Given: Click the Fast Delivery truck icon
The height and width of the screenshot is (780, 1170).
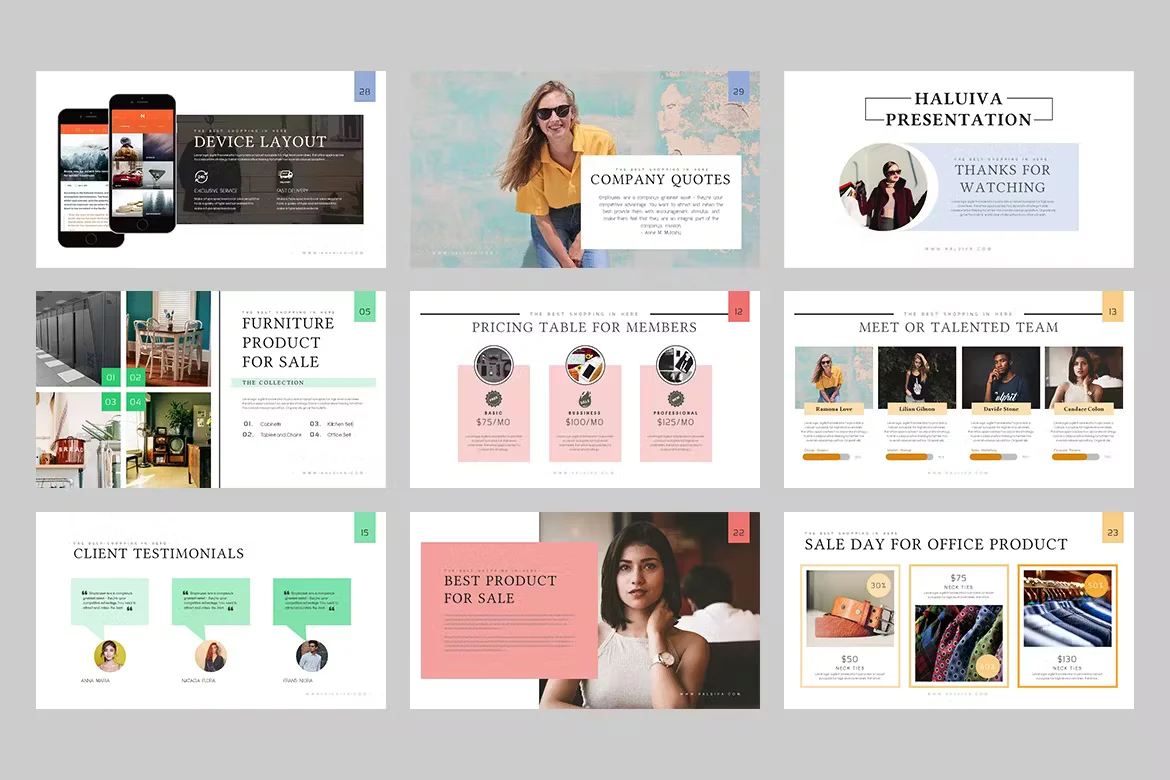Looking at the screenshot, I should coord(285,176).
